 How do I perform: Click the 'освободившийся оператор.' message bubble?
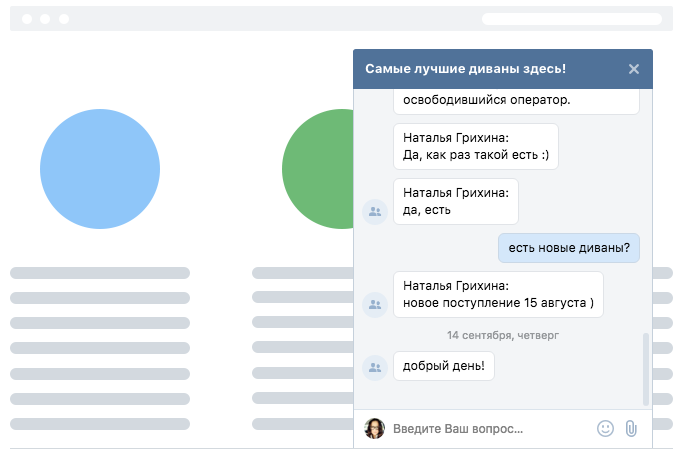coord(516,101)
